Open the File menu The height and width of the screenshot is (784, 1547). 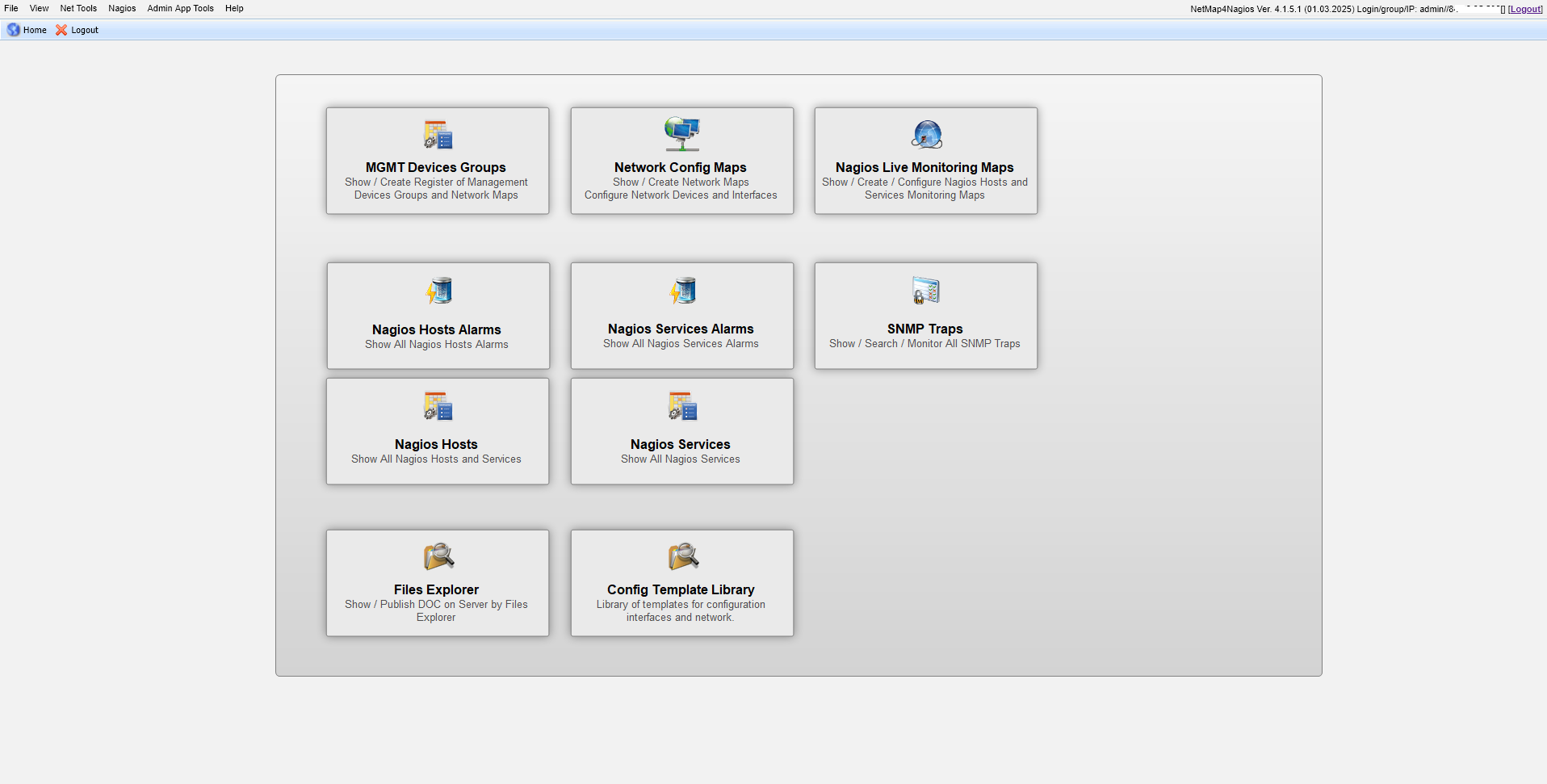tap(11, 8)
